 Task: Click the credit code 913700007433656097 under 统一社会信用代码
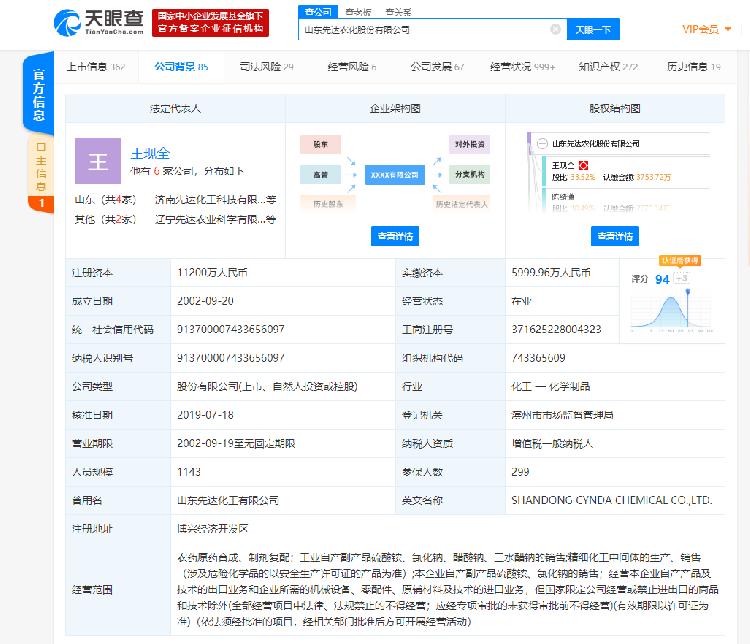(231, 329)
